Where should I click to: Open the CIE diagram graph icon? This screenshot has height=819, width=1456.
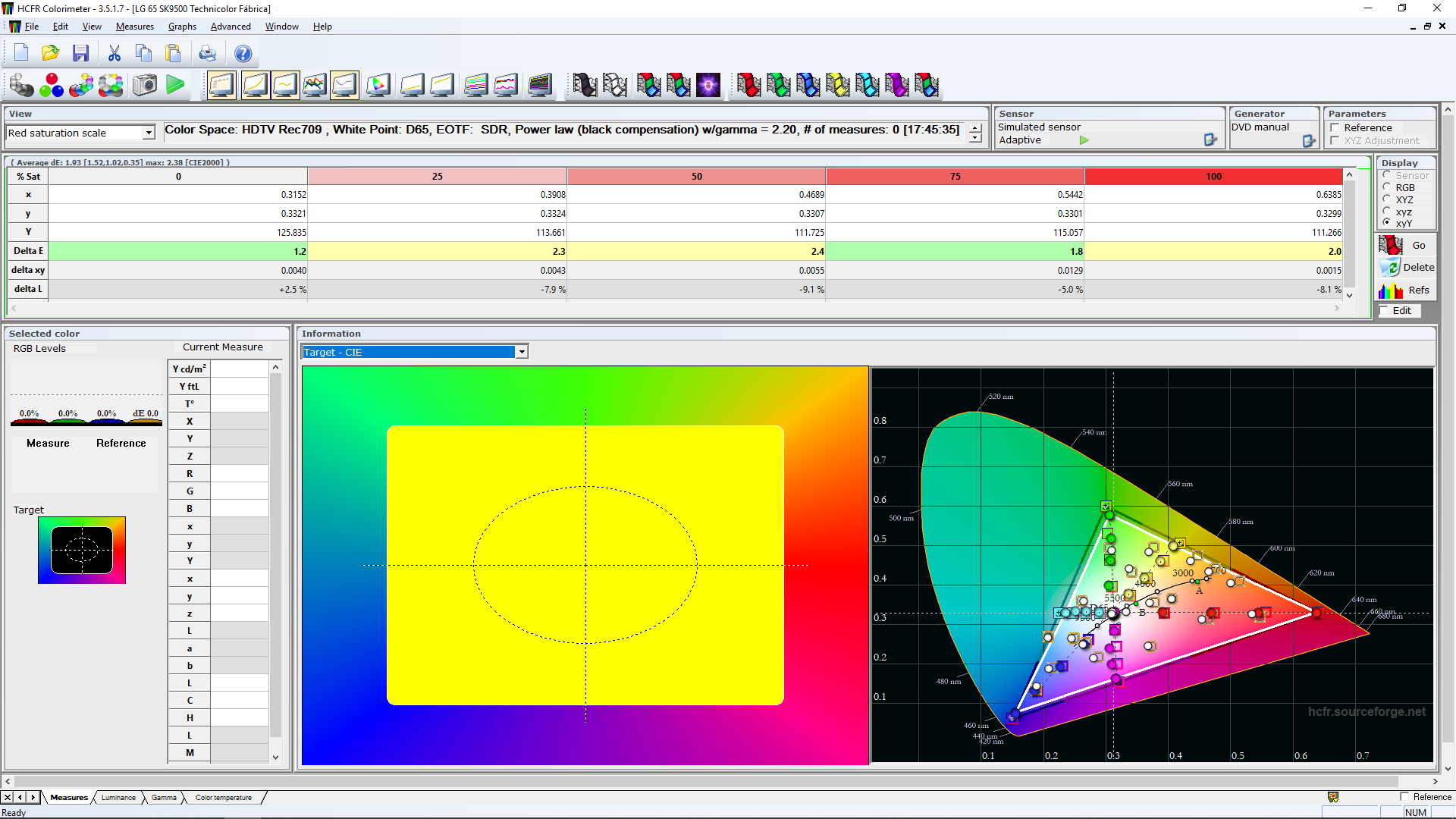[x=378, y=85]
